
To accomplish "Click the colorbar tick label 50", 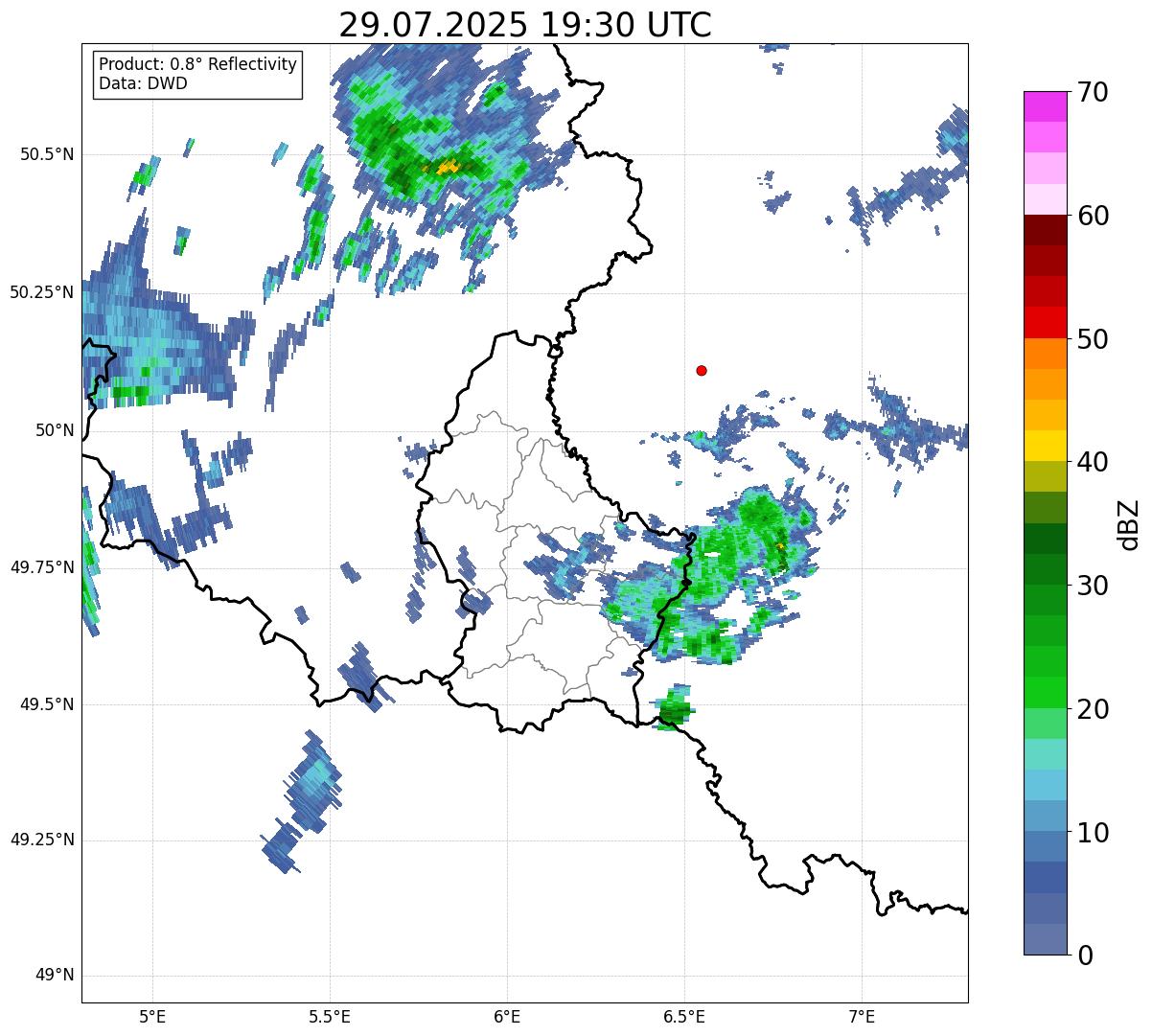I will [1093, 339].
